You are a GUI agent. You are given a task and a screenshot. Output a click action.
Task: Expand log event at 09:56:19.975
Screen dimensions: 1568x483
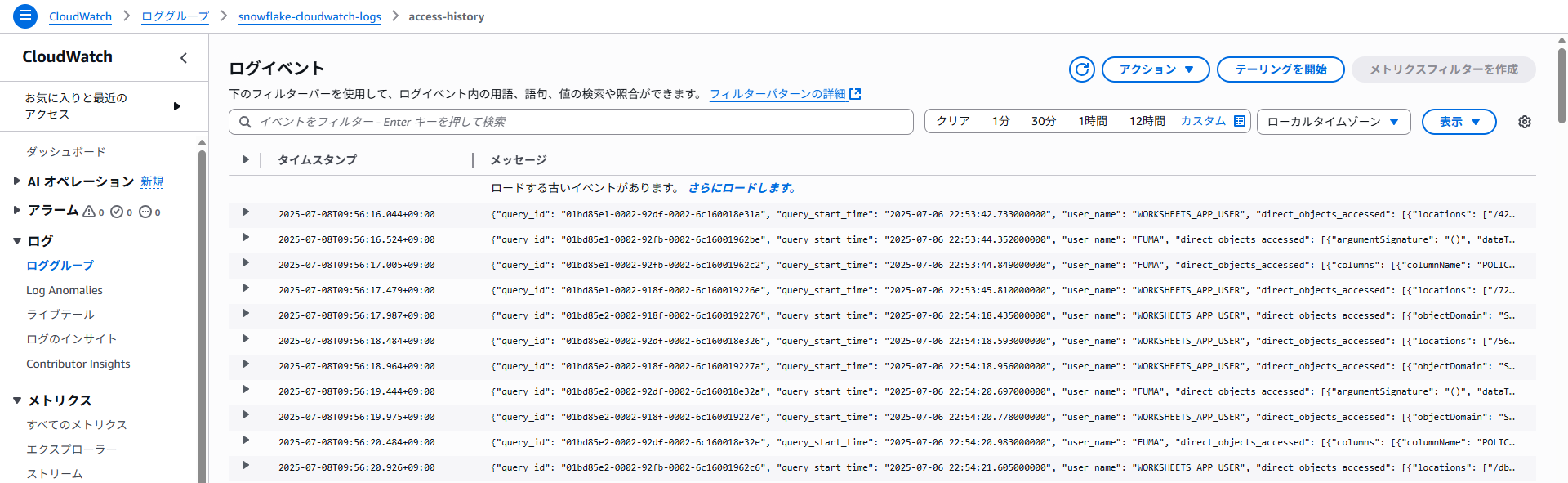click(x=245, y=415)
